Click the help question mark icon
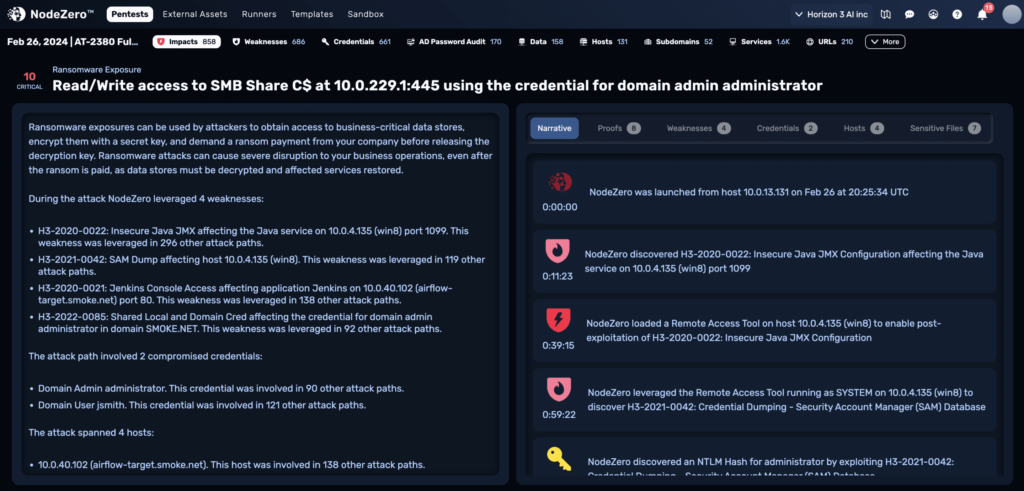1024x491 pixels. pyautogui.click(x=957, y=15)
